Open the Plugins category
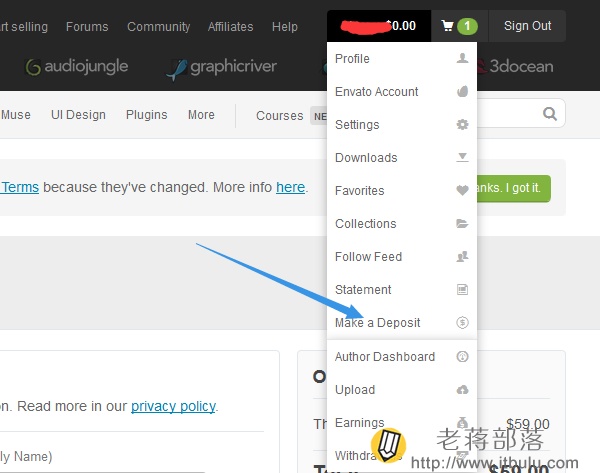Image resolution: width=600 pixels, height=473 pixels. coord(147,115)
